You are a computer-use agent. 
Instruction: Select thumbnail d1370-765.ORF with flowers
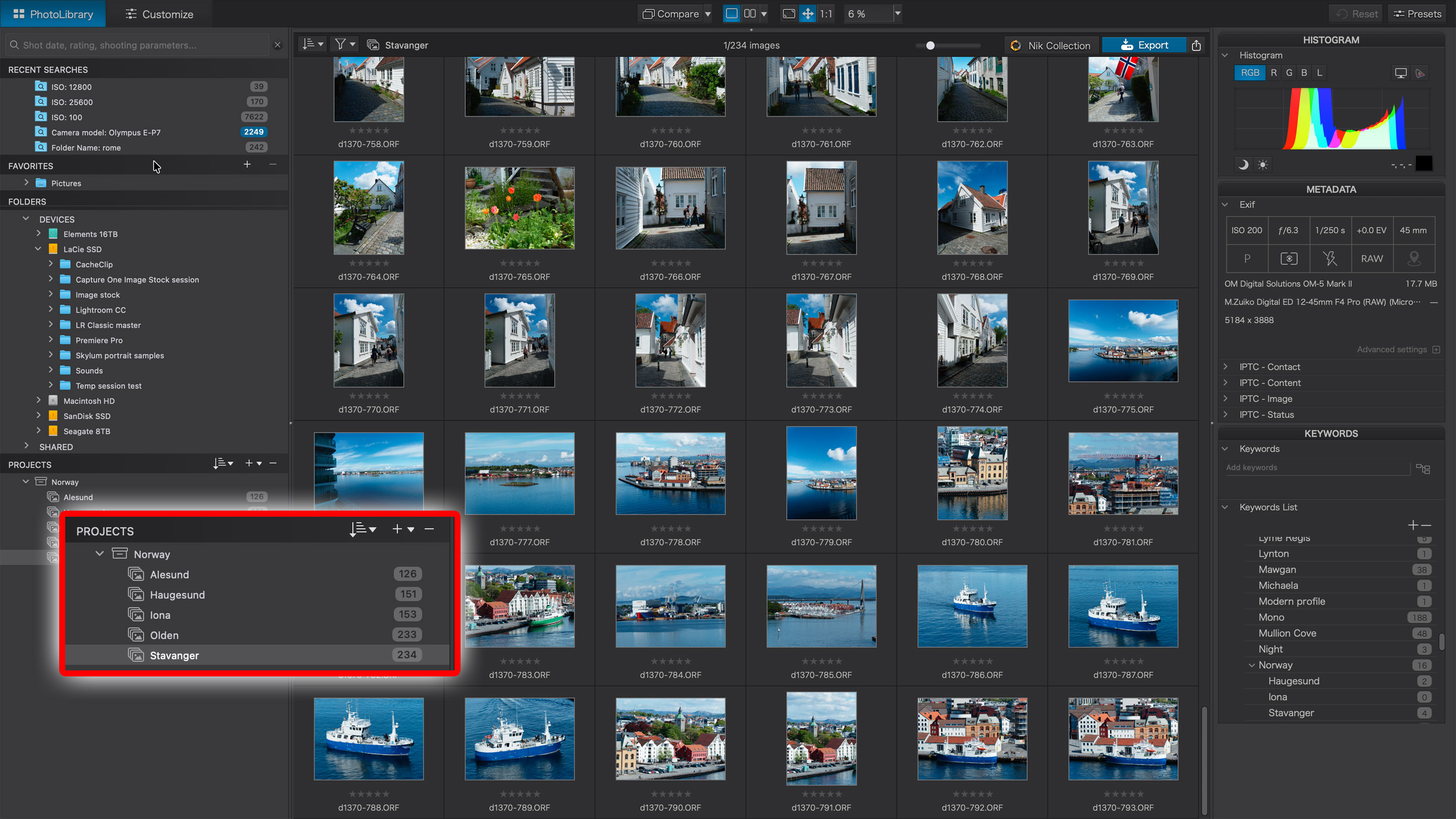pyautogui.click(x=519, y=208)
